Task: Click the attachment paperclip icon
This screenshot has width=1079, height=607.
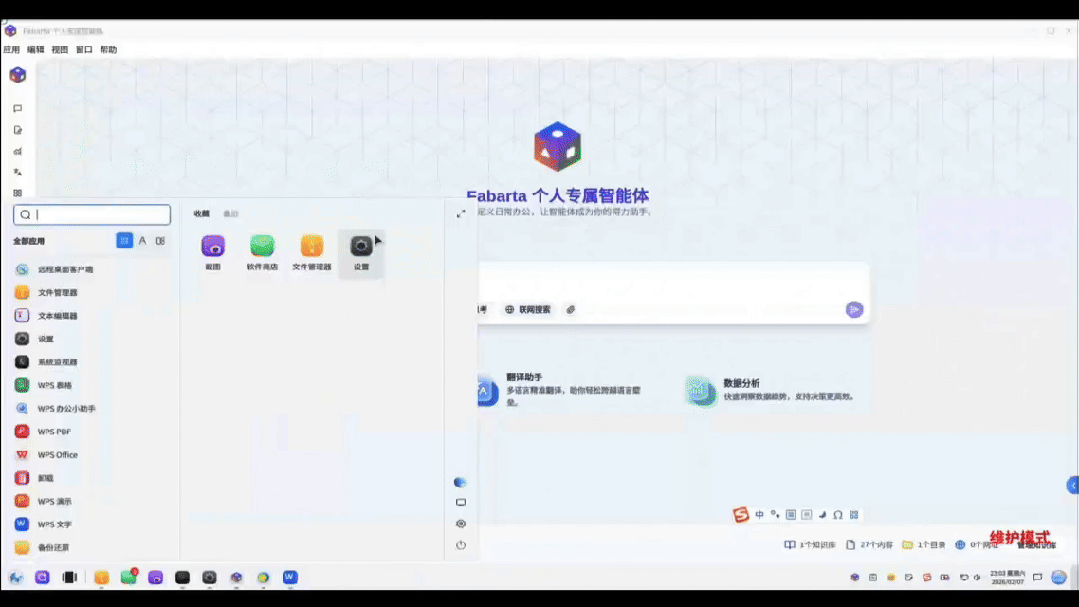Action: (570, 310)
